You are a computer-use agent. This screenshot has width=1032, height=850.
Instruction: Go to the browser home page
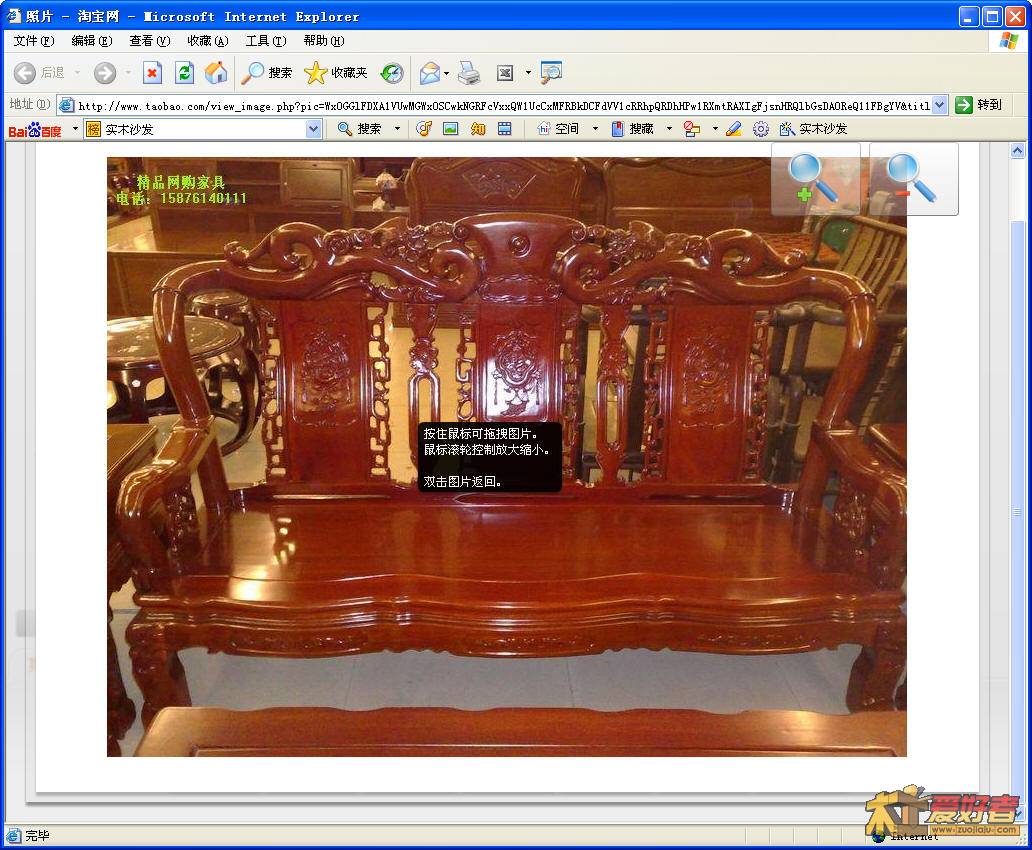[x=216, y=73]
